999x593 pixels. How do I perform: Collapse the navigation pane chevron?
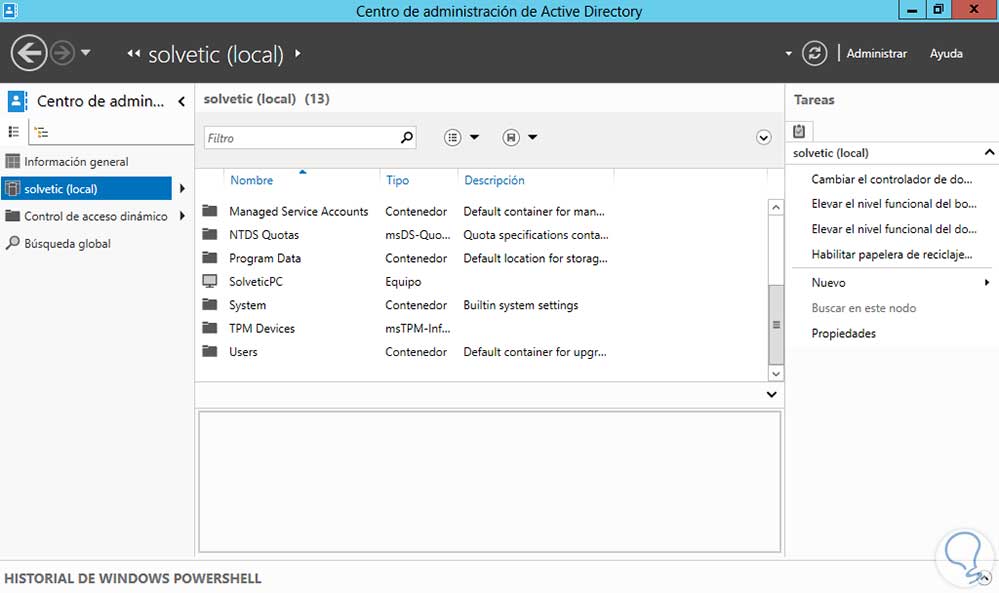182,101
